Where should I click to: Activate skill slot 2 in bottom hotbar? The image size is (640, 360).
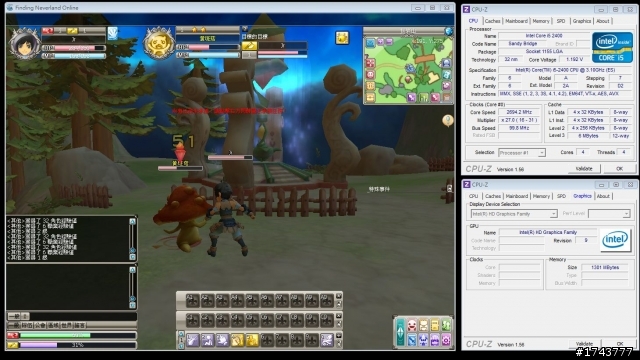207,340
